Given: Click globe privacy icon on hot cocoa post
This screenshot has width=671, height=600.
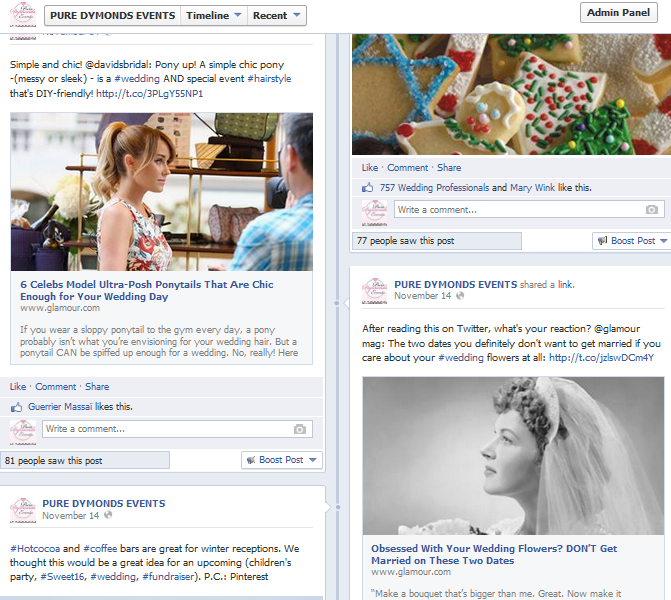Looking at the screenshot, I should click(108, 515).
